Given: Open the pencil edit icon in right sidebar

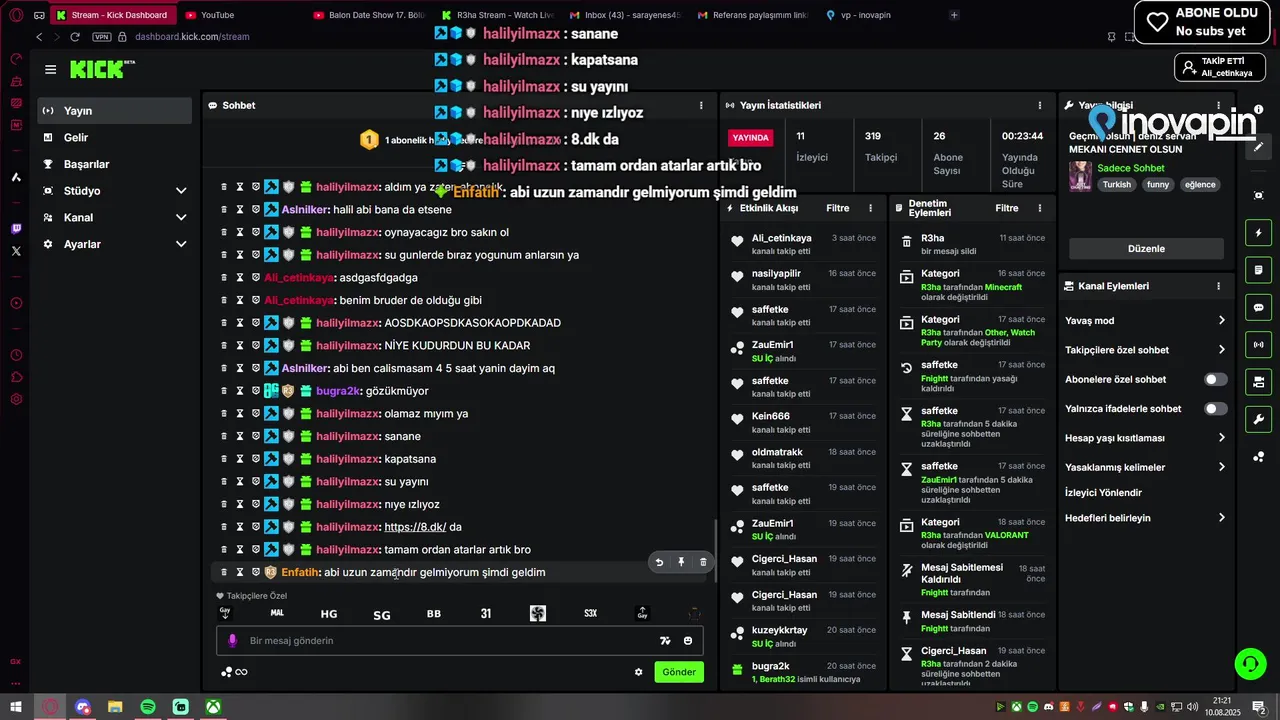Looking at the screenshot, I should coord(1259,146).
